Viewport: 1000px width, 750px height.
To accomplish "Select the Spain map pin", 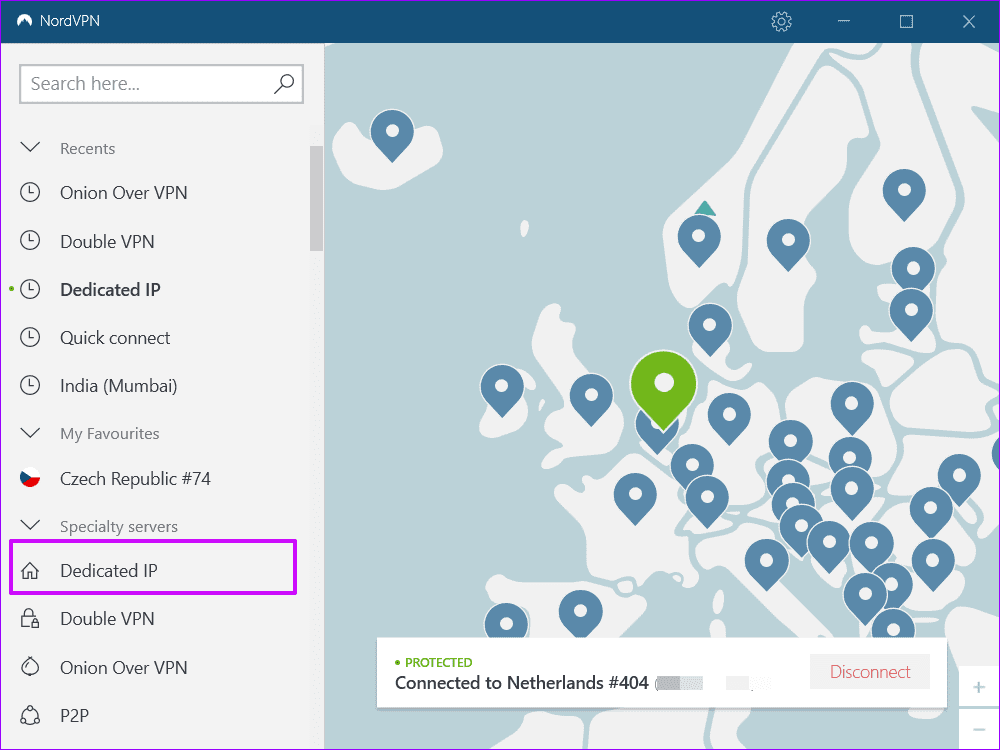I will (580, 612).
